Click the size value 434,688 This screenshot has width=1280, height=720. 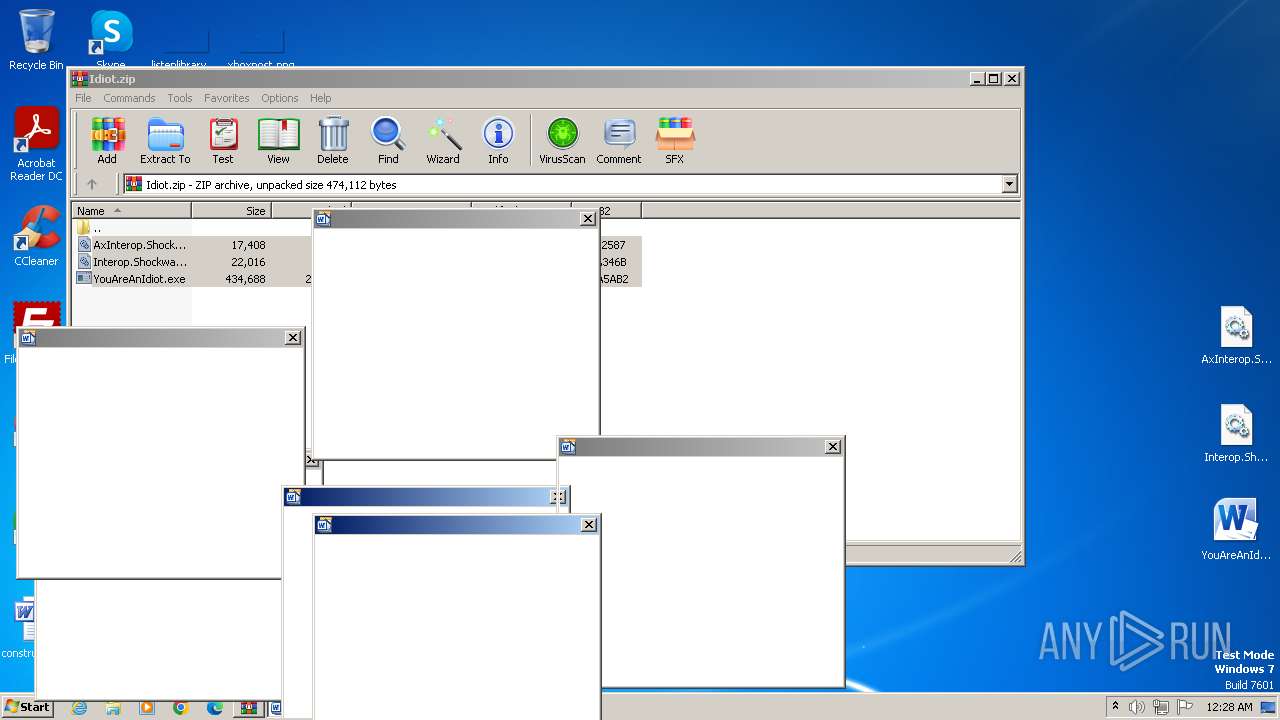tap(245, 279)
